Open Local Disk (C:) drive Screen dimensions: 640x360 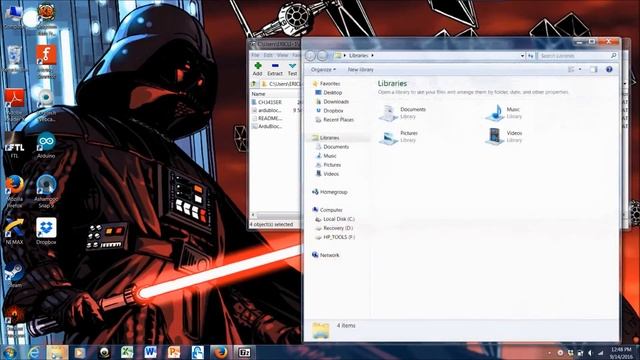coord(335,219)
